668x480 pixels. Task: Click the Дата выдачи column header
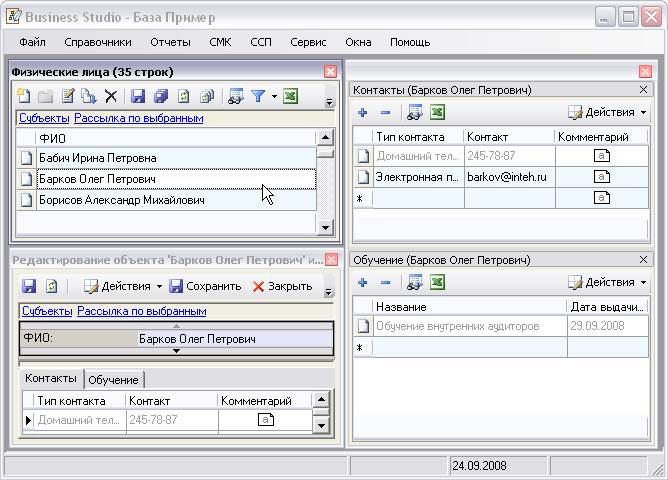click(x=608, y=307)
